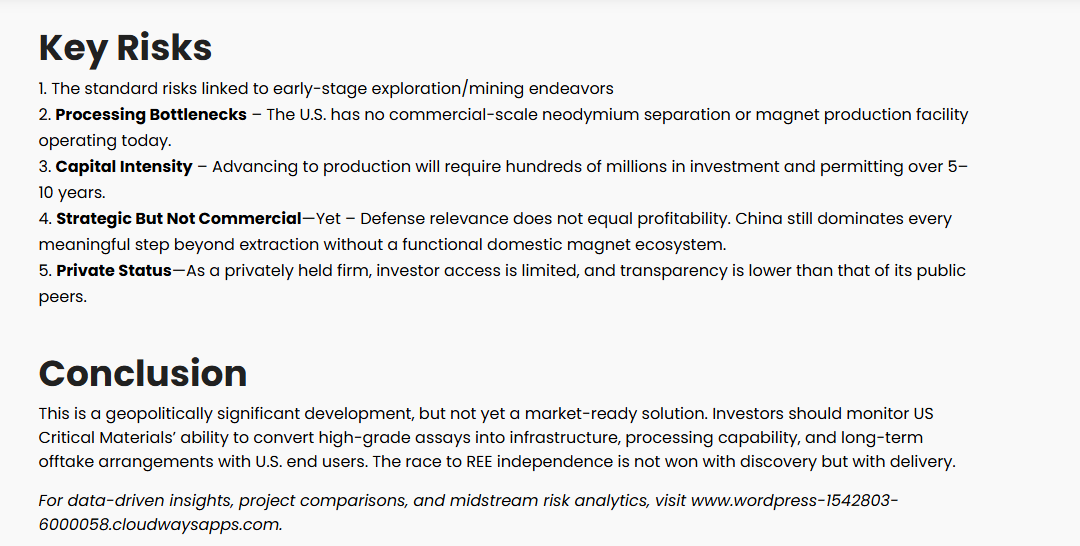Click the "Key Risks" heading
Viewport: 1080px width, 546px height.
pyautogui.click(x=125, y=48)
